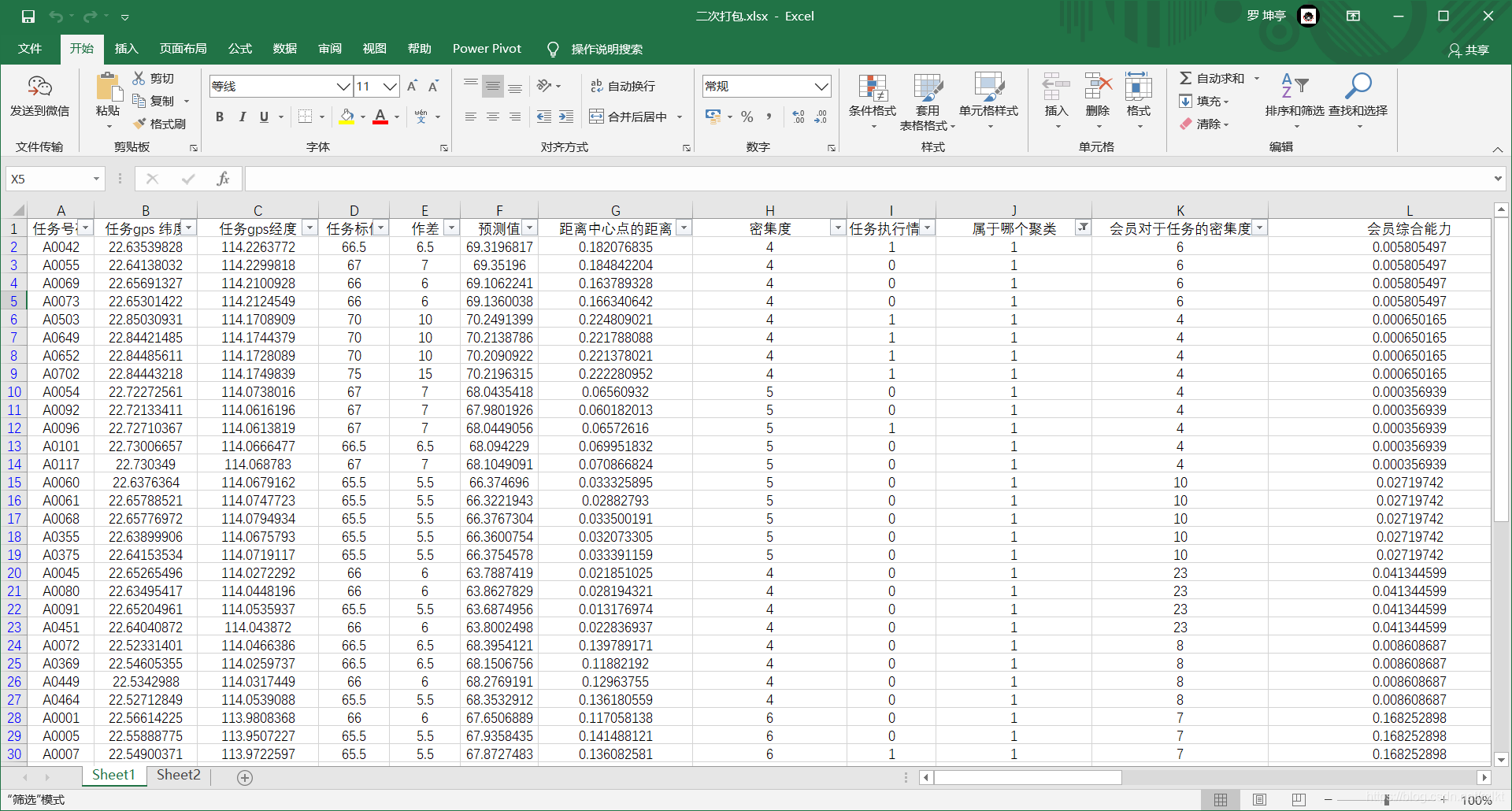
Task: Click the 清除 clear button
Action: (x=1203, y=124)
